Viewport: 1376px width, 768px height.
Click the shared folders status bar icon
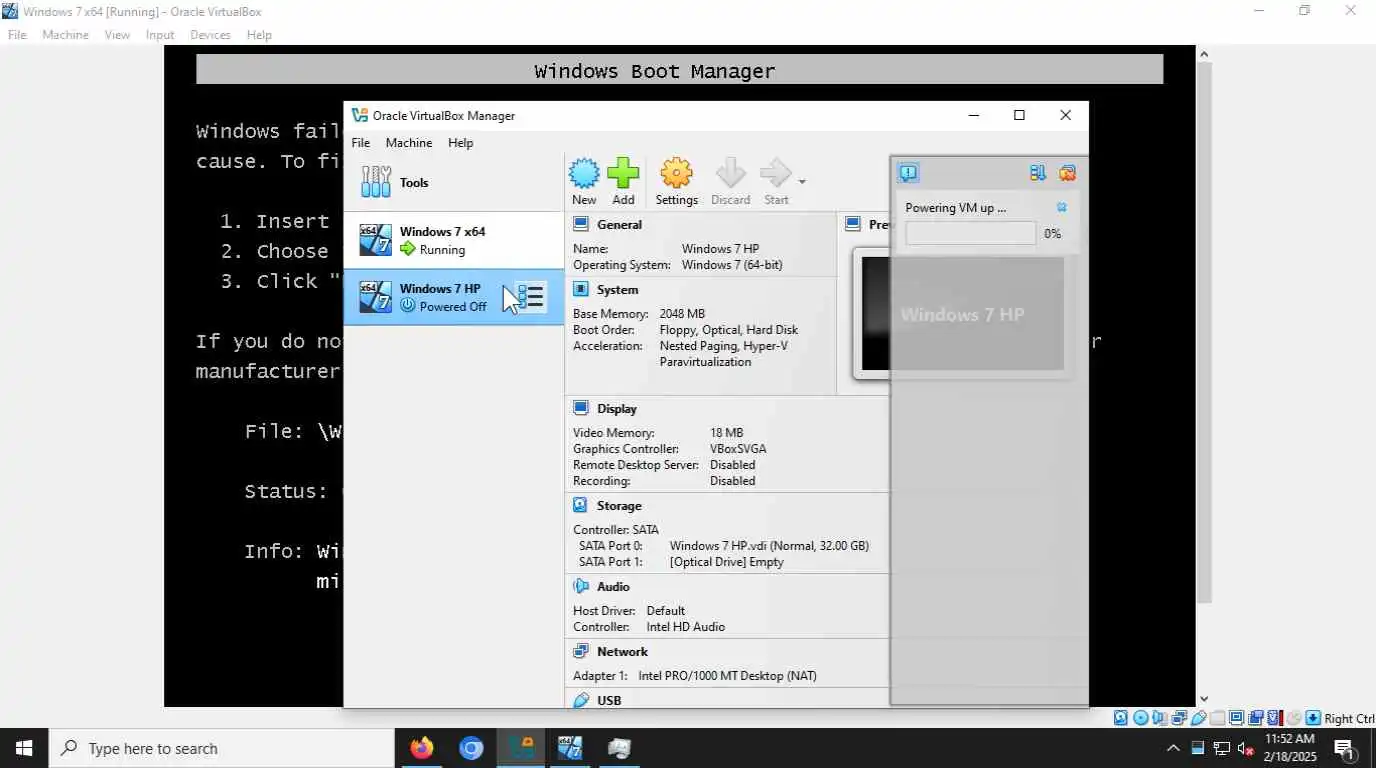click(x=1217, y=718)
